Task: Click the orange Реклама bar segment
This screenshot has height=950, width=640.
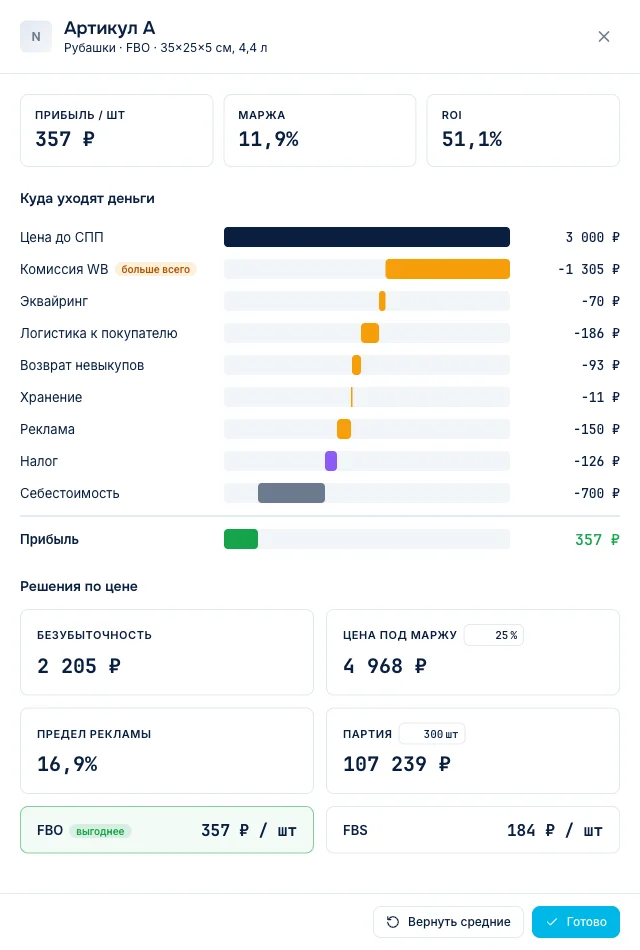Action: click(x=344, y=429)
